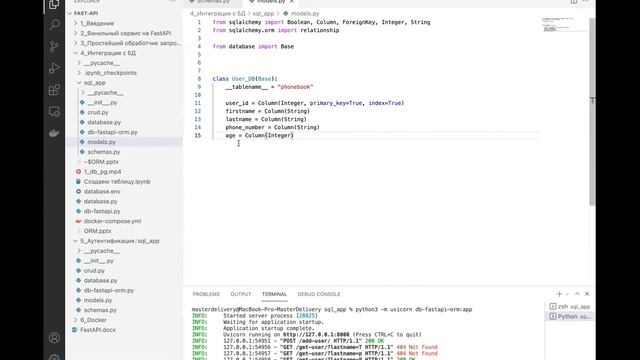Maximize the panel with the up chevron
This screenshot has width=640, height=360.
[x=577, y=294]
